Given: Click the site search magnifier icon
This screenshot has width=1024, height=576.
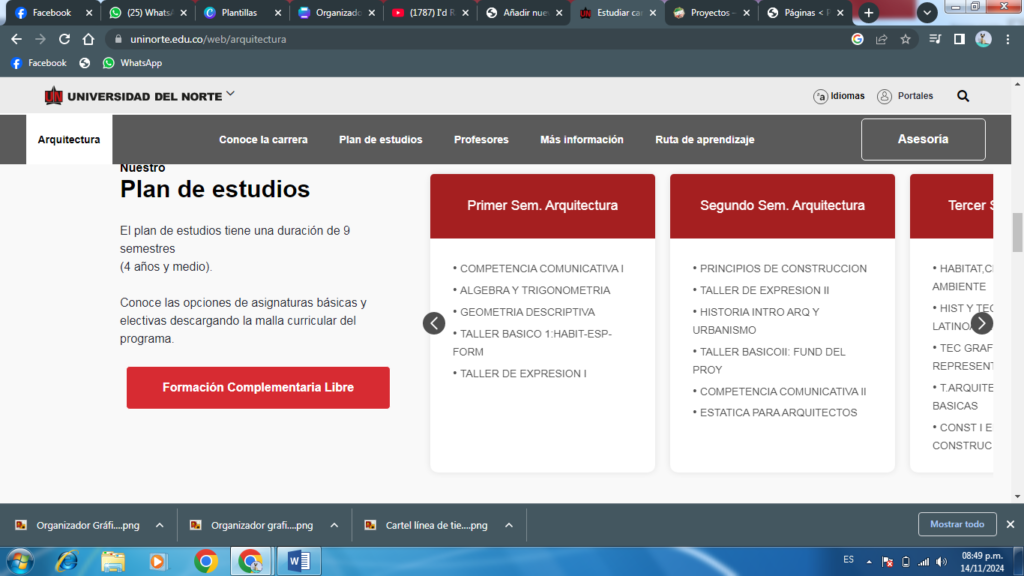Looking at the screenshot, I should click(x=963, y=96).
